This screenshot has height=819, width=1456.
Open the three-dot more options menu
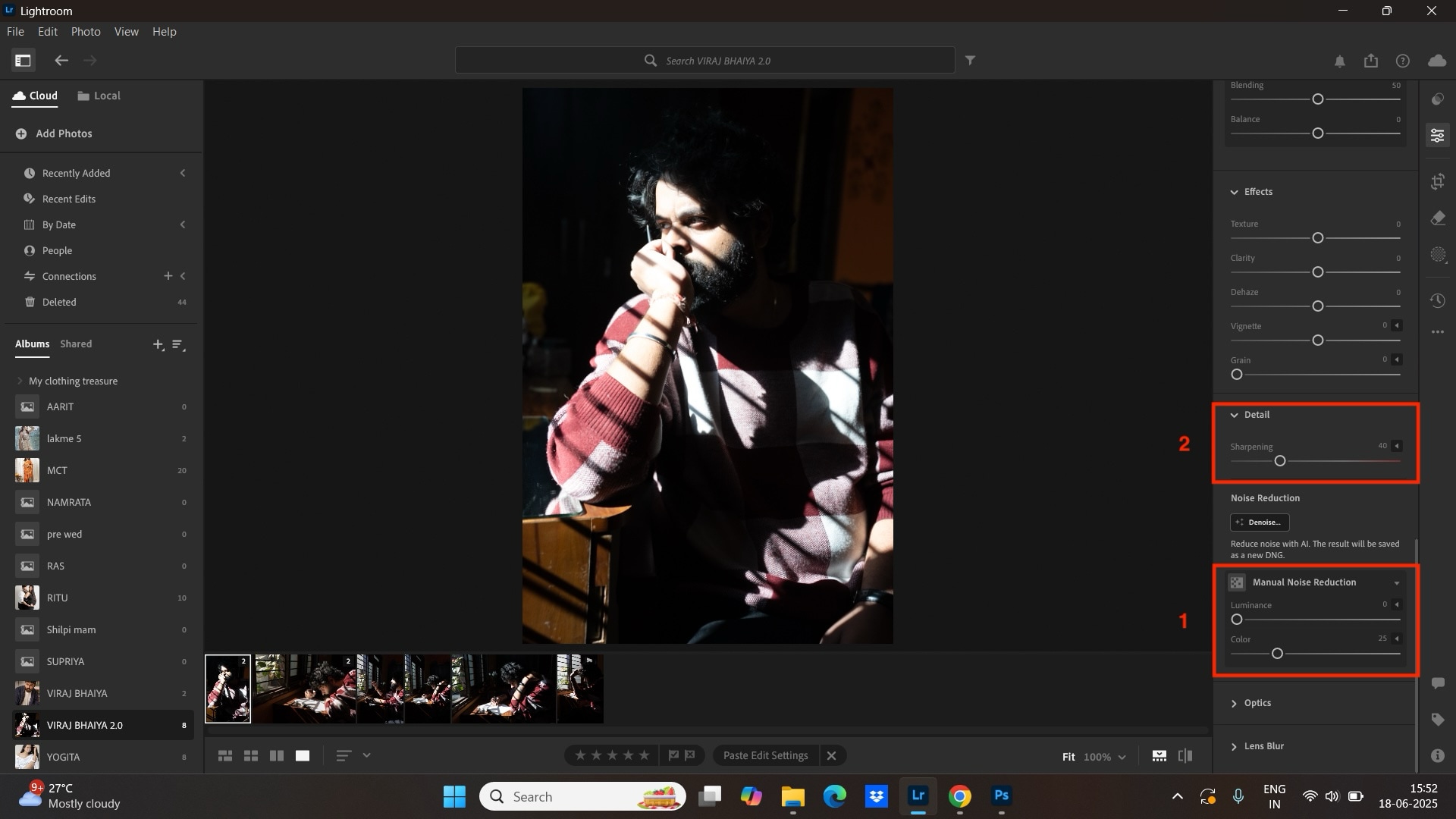point(1438,332)
